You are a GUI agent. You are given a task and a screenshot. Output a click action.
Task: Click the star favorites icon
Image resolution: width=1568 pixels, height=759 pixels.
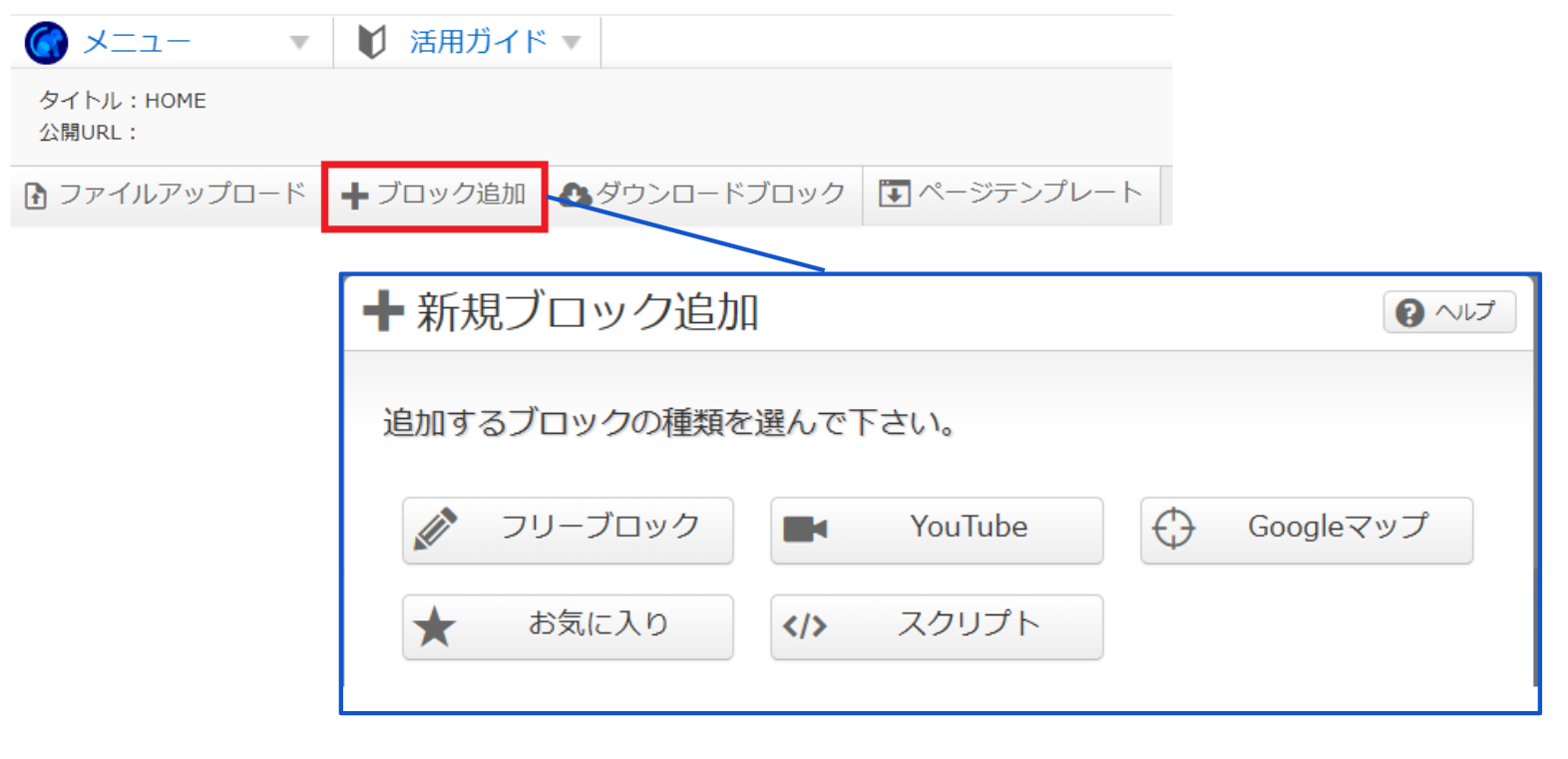pyautogui.click(x=435, y=627)
